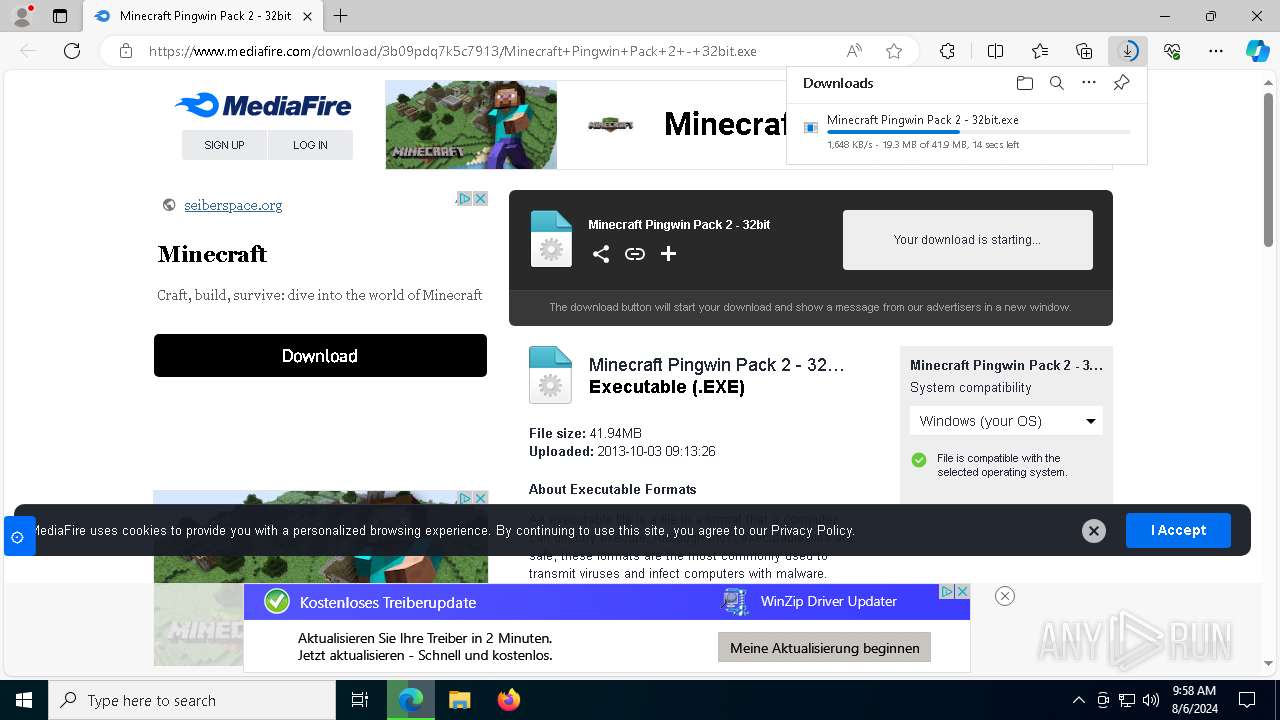1280x720 pixels.
Task: Open Collections panel
Action: (1084, 51)
